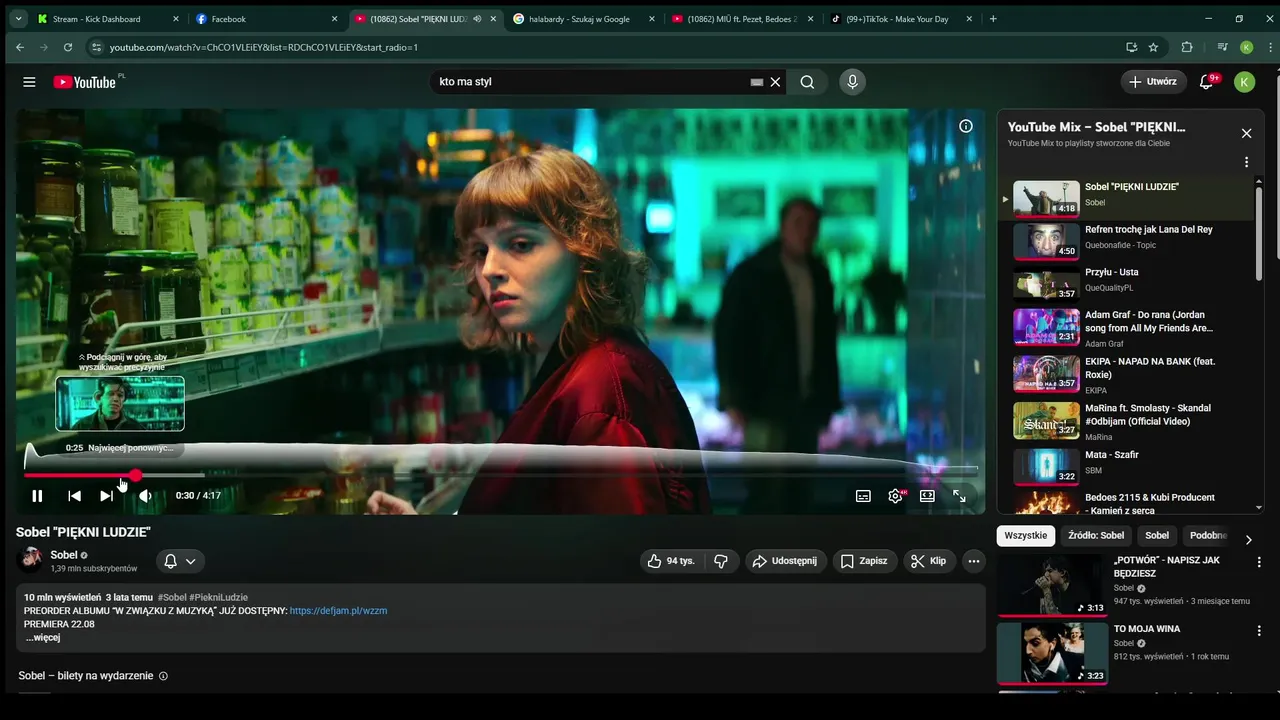
Task: Open more actions three-dot menu under video
Action: pyautogui.click(x=974, y=561)
